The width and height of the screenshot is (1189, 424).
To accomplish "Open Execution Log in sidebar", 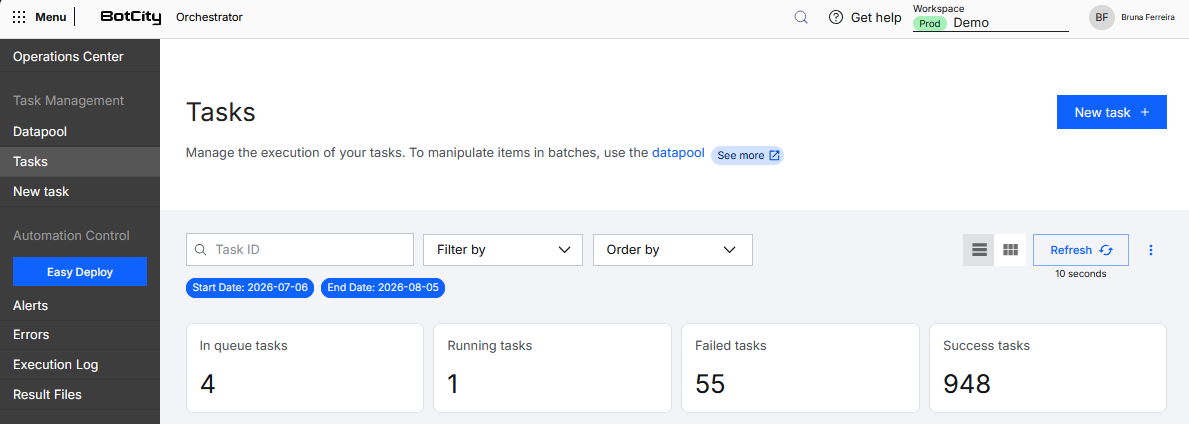I will click(x=80, y=365).
